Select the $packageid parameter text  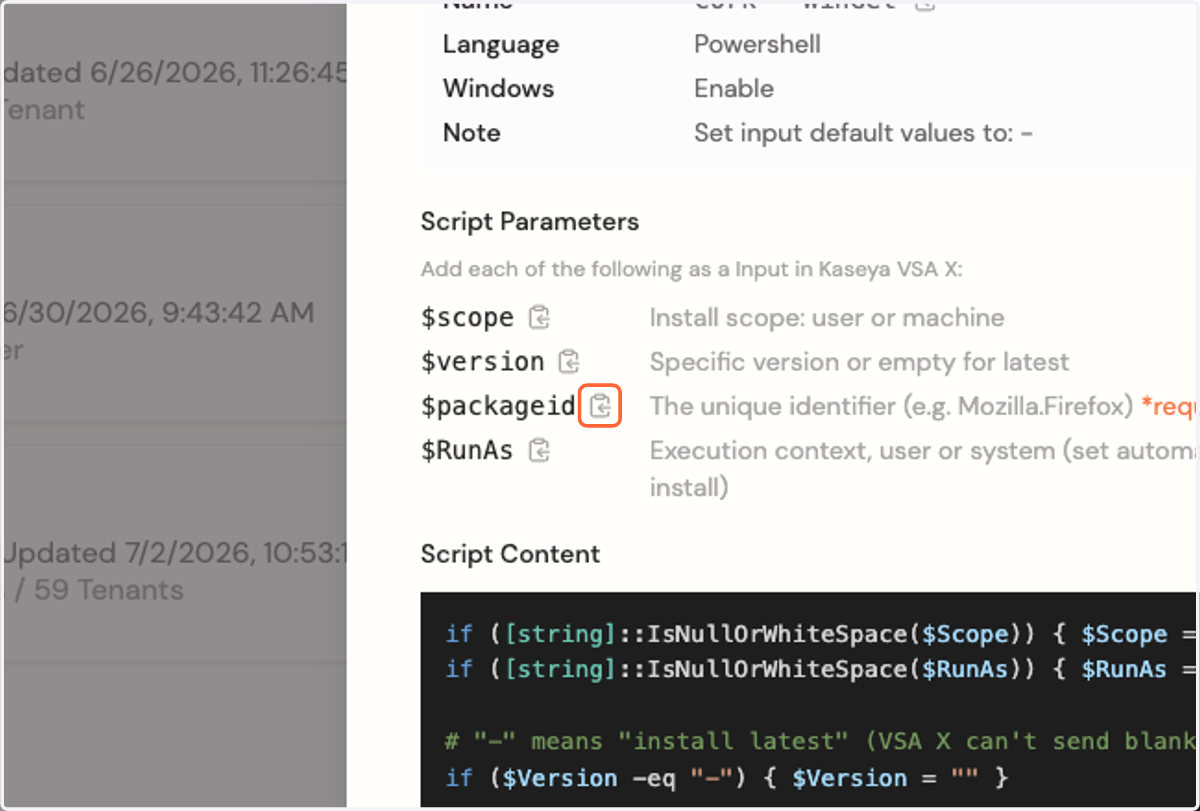click(x=498, y=406)
